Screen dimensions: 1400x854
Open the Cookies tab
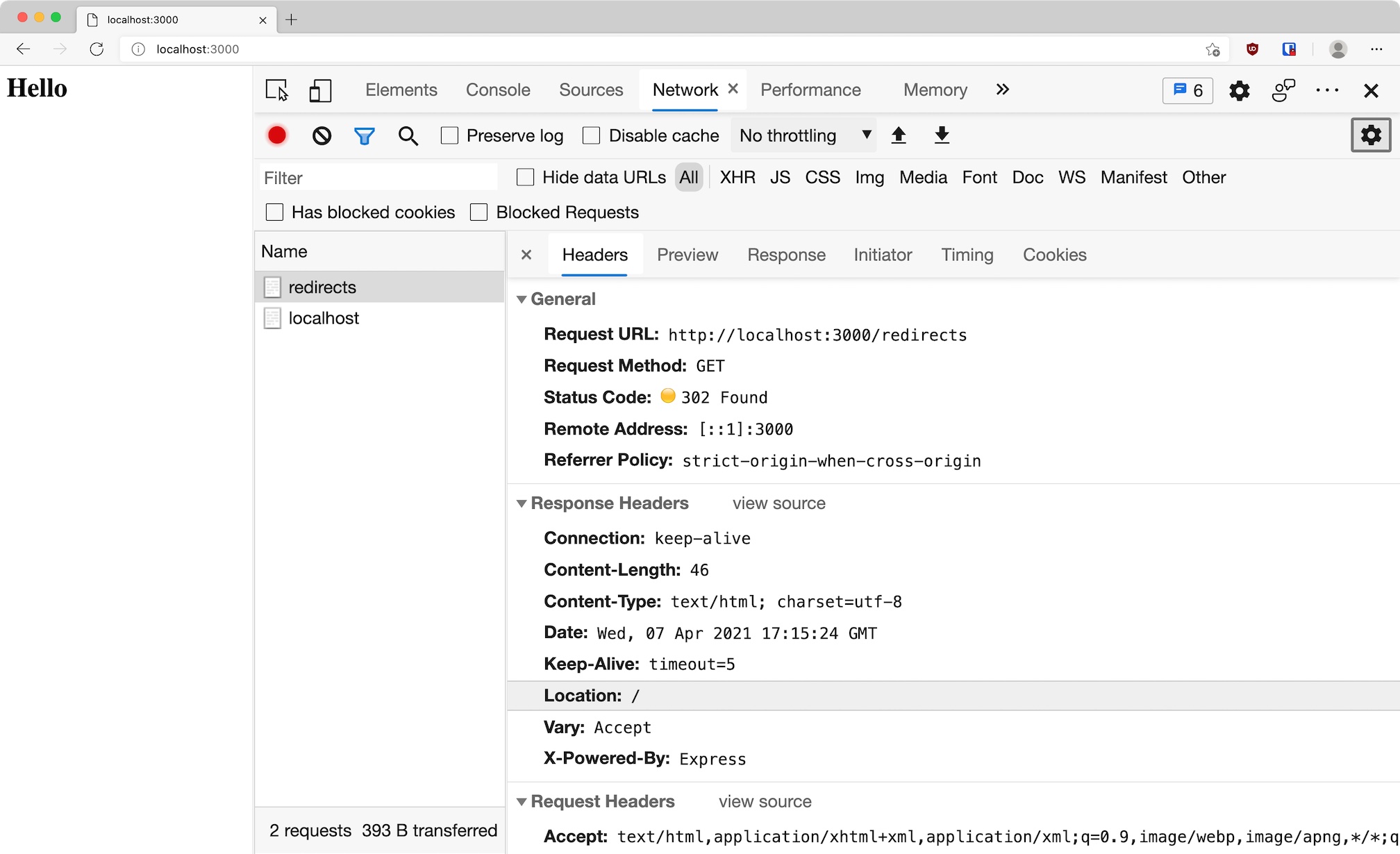click(x=1054, y=255)
